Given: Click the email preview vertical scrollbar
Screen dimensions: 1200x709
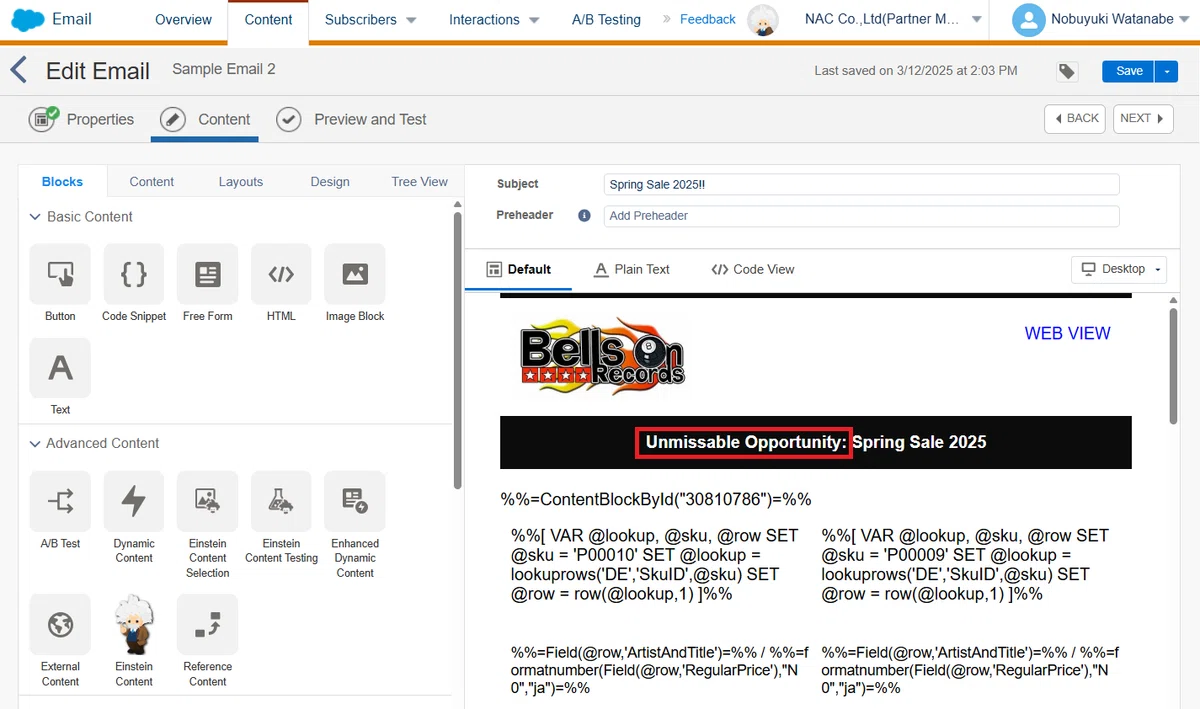Looking at the screenshot, I should (1174, 365).
